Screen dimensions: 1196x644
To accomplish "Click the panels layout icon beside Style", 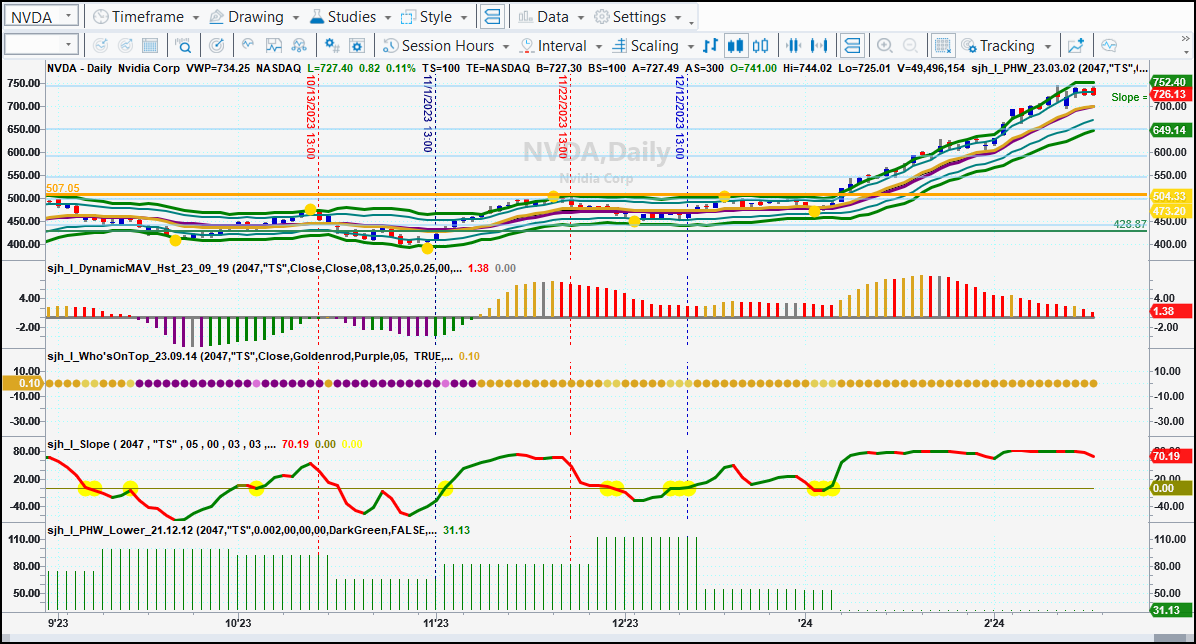I will tap(494, 17).
